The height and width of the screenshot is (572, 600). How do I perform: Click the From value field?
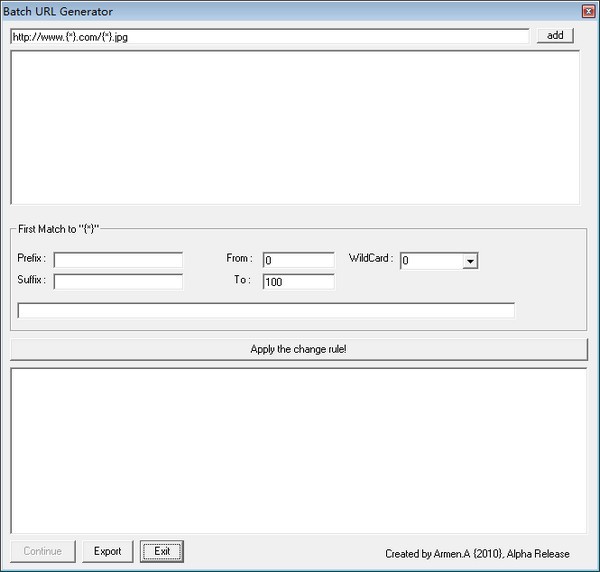point(298,260)
